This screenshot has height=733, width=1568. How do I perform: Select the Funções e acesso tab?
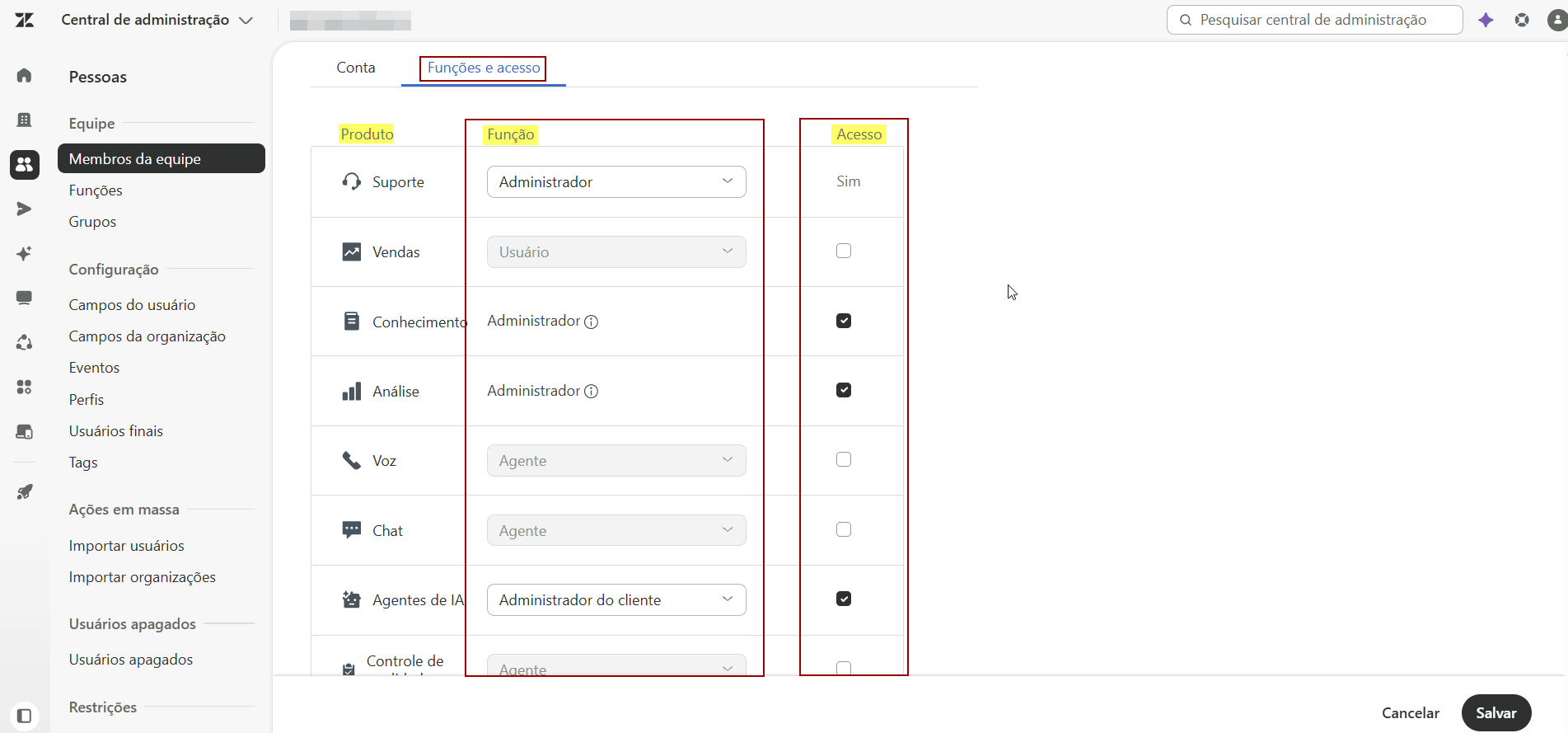(x=484, y=68)
